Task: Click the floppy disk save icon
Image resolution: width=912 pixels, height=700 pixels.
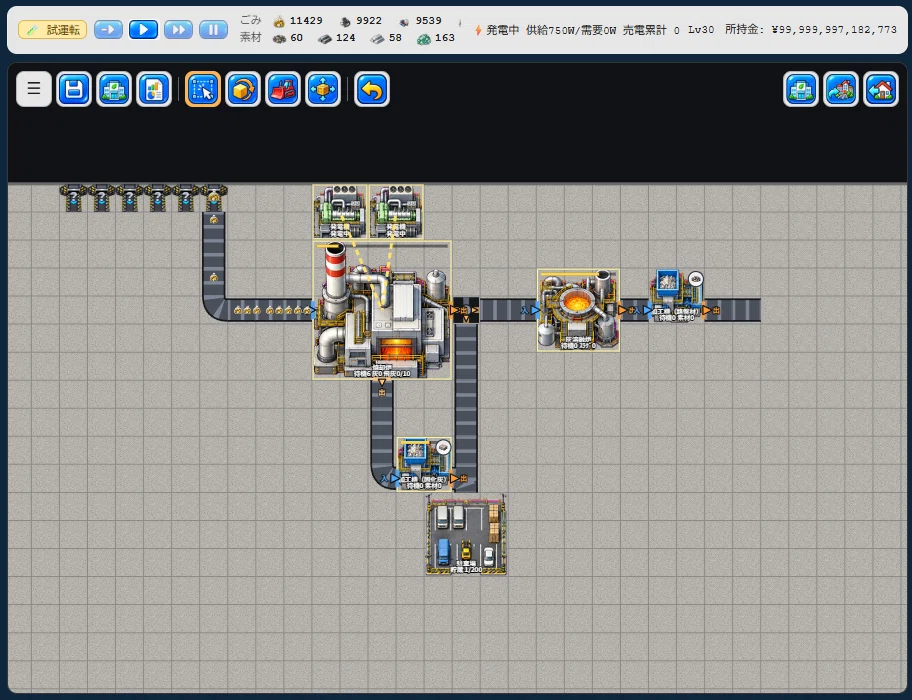Action: pos(74,89)
